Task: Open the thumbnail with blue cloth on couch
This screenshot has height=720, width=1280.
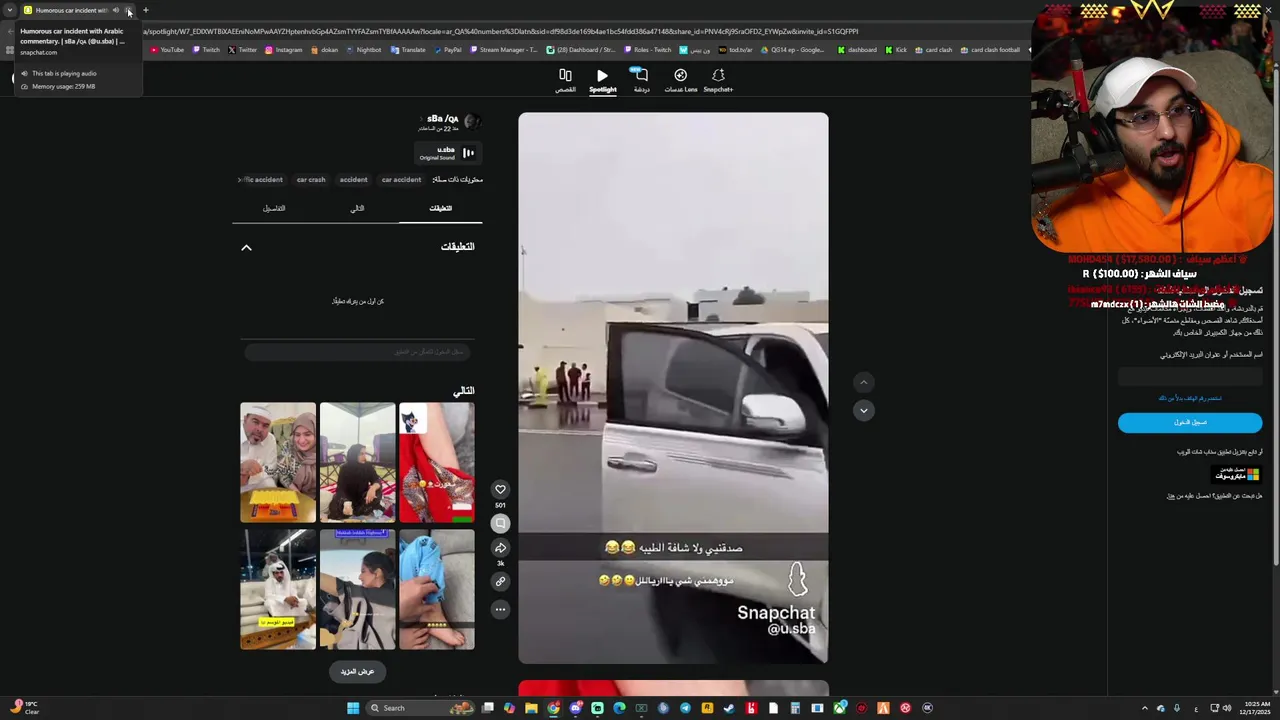Action: (437, 589)
